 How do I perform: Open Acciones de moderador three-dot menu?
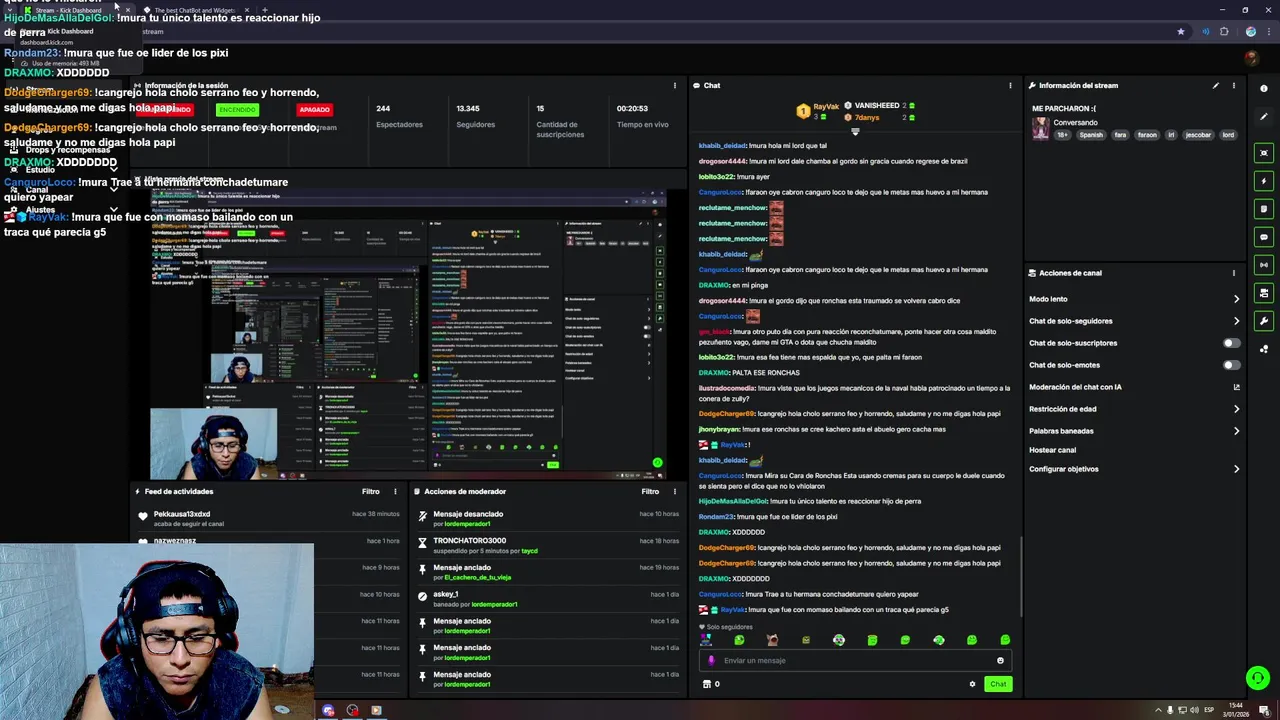pyautogui.click(x=675, y=492)
